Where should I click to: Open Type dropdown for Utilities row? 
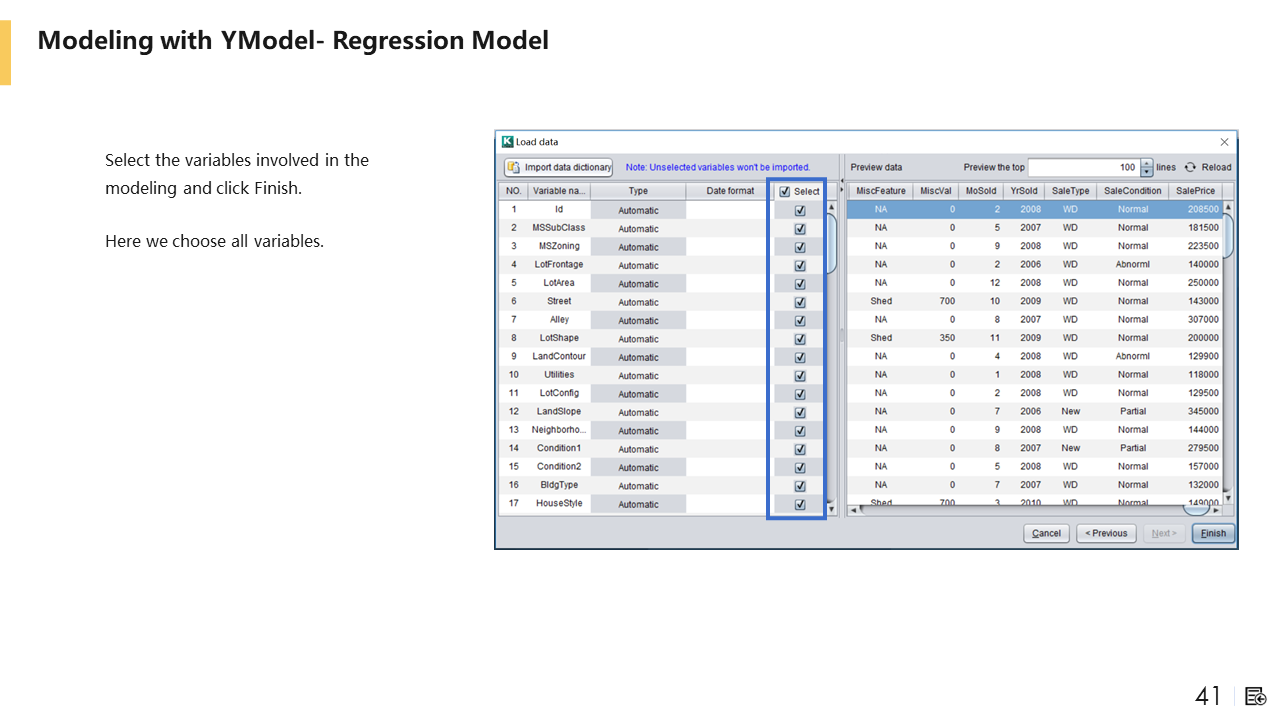tap(638, 376)
